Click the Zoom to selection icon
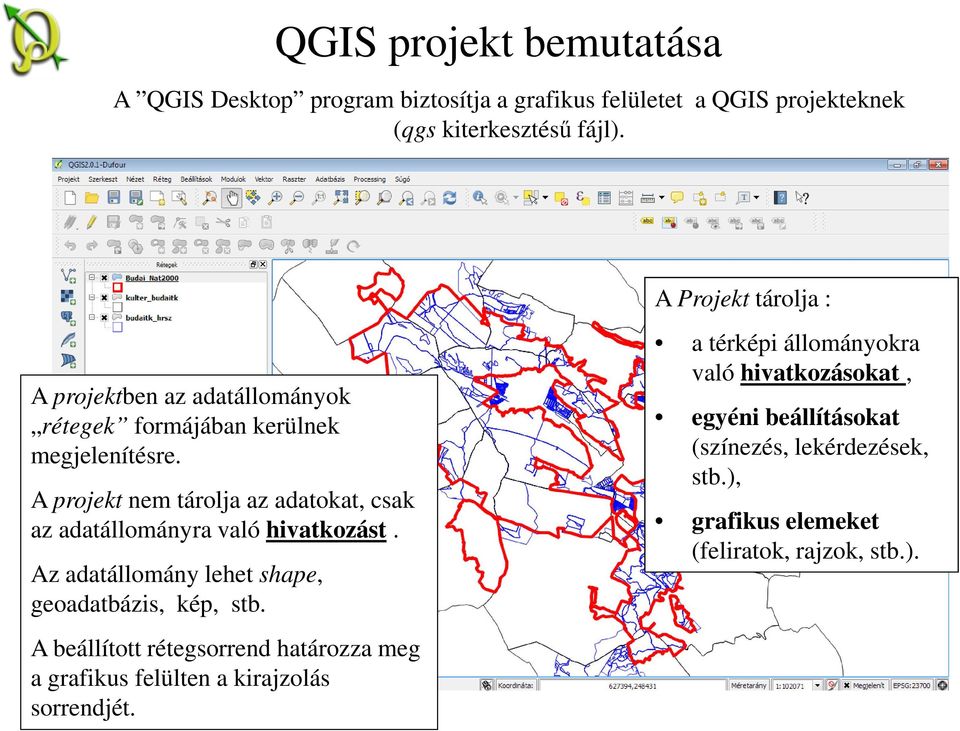 click(362, 198)
